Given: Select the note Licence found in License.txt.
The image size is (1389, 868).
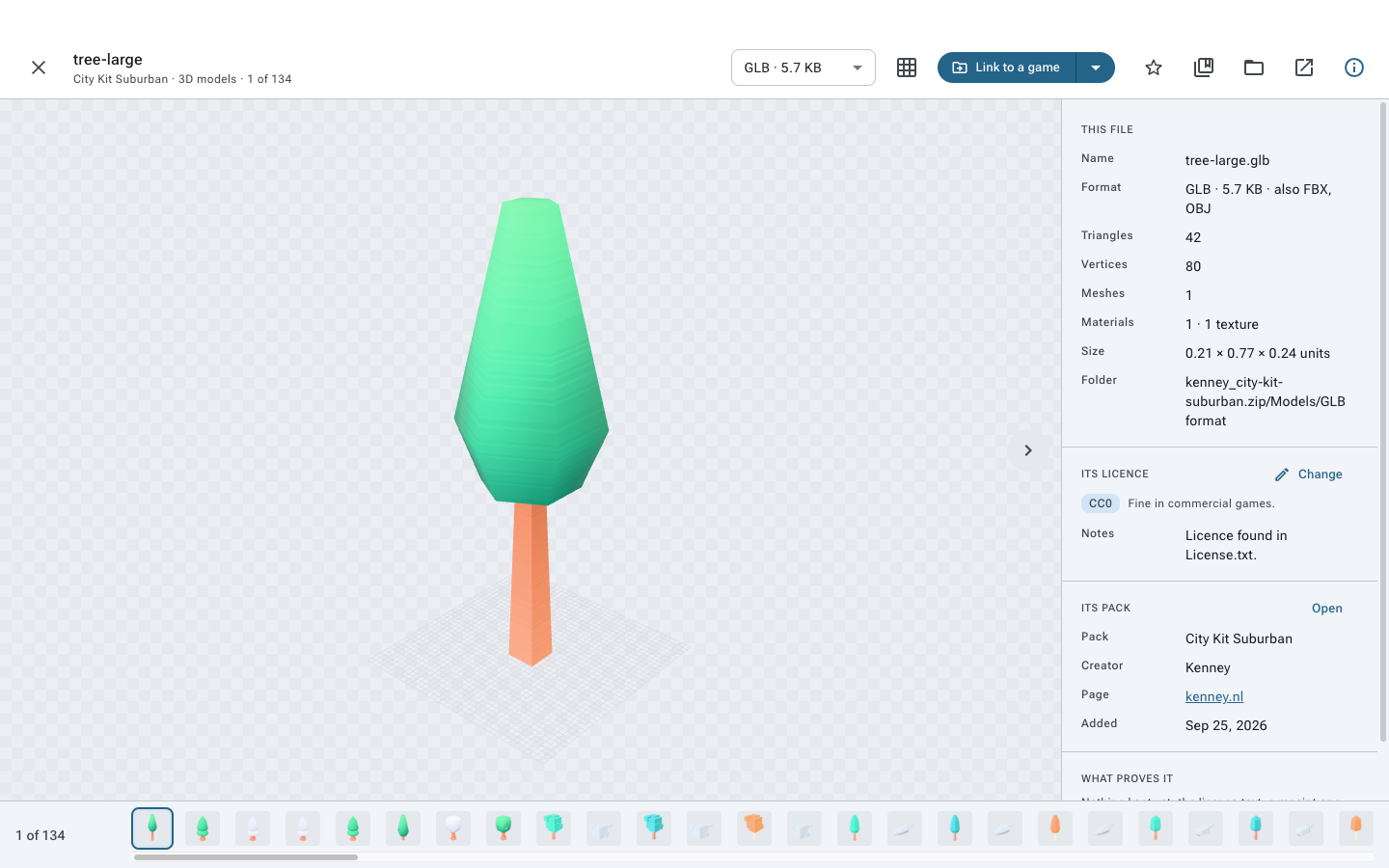Looking at the screenshot, I should click(1237, 545).
